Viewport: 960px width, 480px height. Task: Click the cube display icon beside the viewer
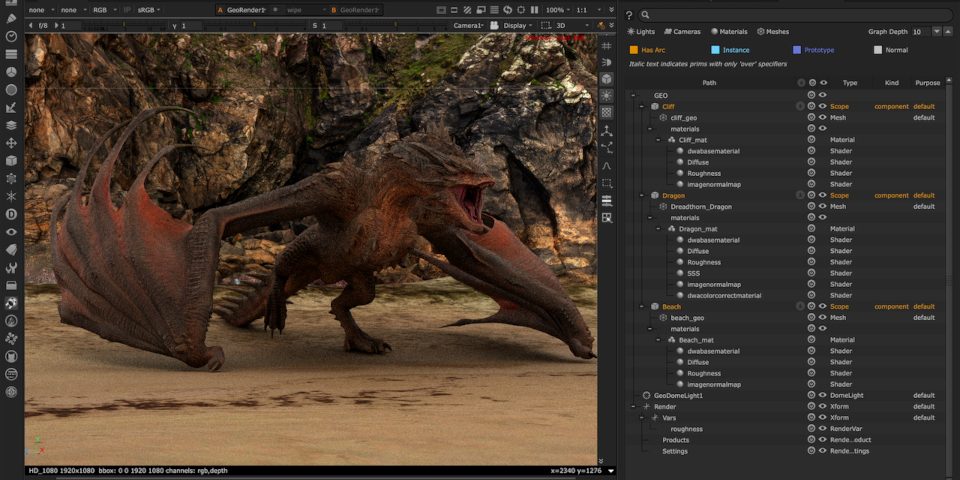pyautogui.click(x=606, y=79)
